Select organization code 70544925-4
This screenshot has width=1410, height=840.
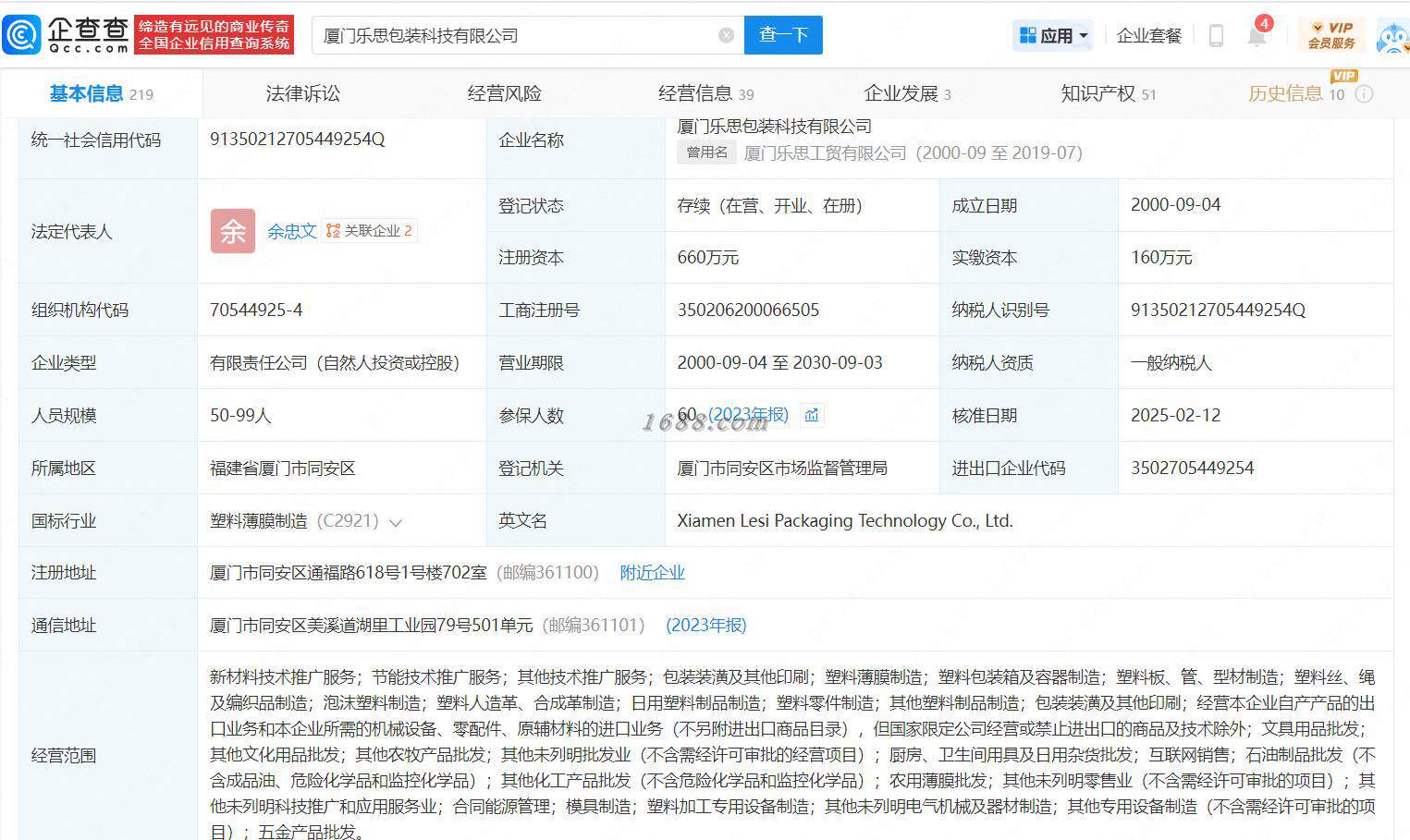256,310
